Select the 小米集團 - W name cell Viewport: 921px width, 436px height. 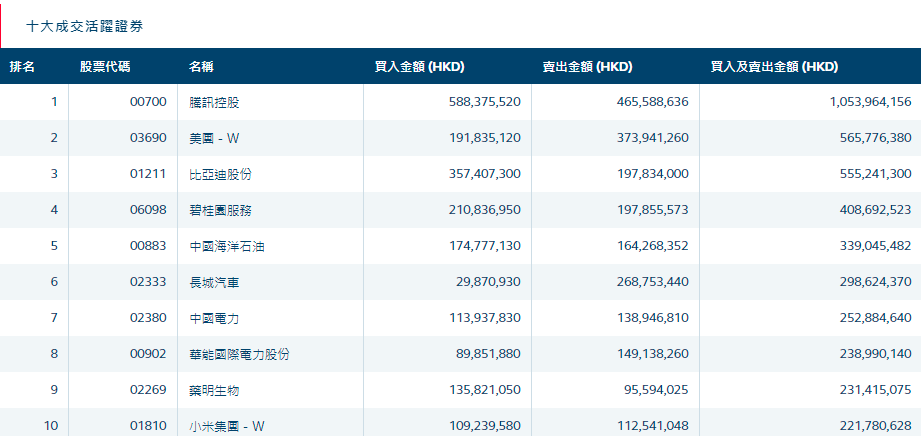click(227, 425)
